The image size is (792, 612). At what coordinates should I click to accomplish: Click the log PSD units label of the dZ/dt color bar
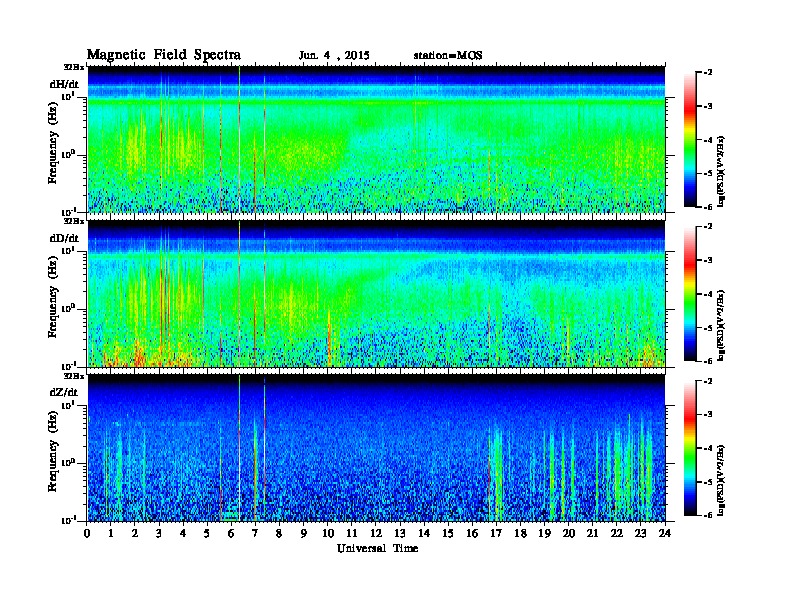click(x=721, y=480)
